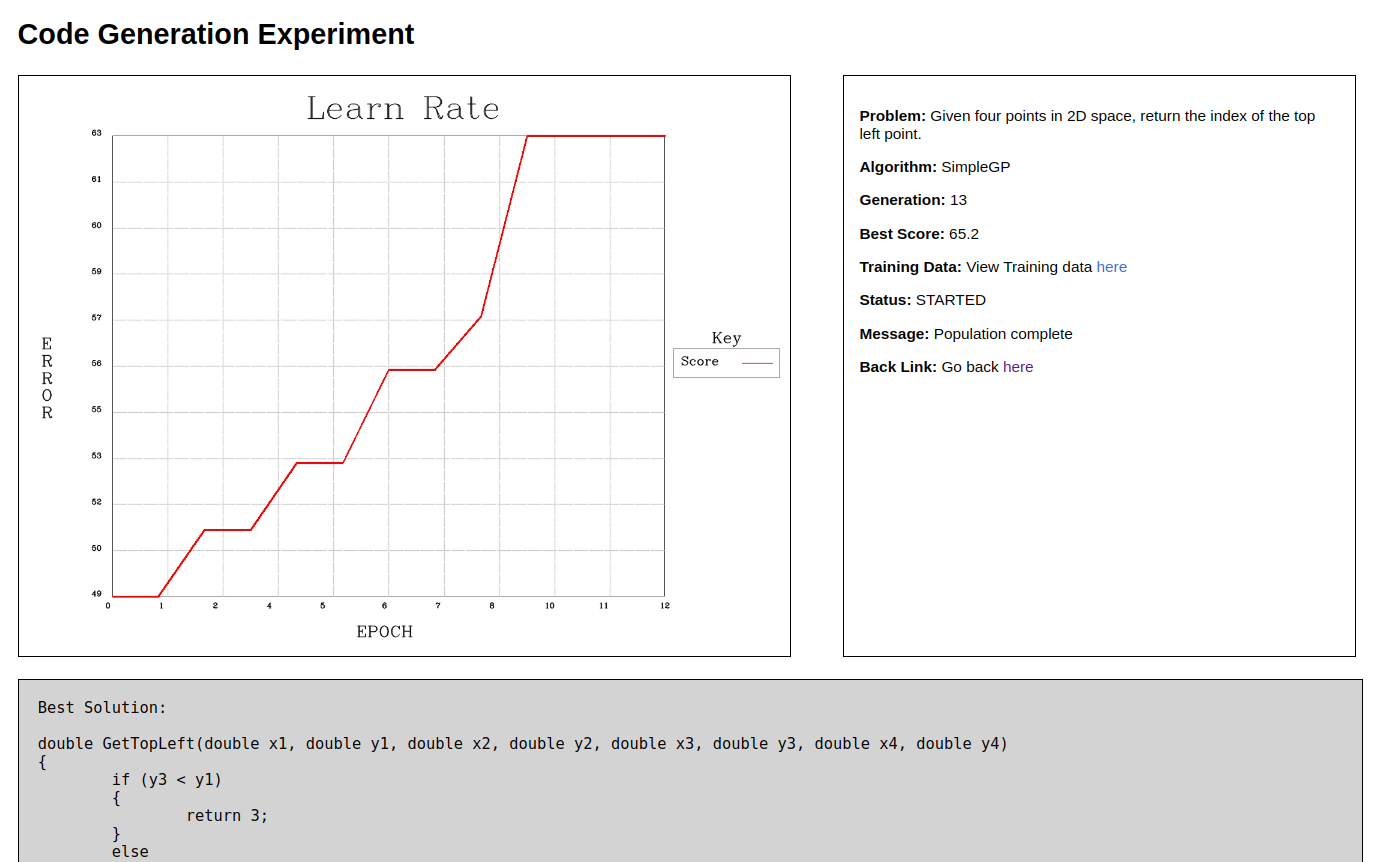
Task: Click the Score legend entry in Key
Action: (726, 362)
